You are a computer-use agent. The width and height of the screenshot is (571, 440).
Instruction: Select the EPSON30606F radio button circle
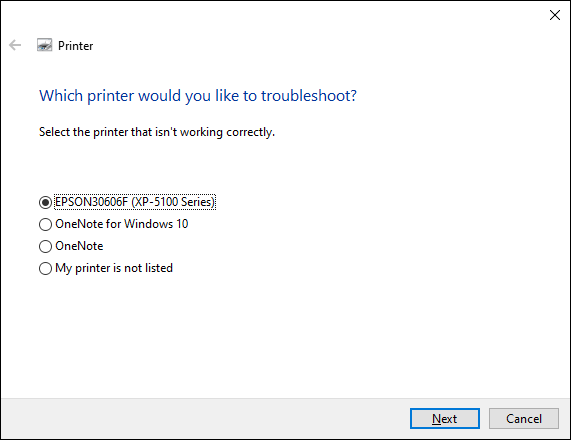pos(45,202)
